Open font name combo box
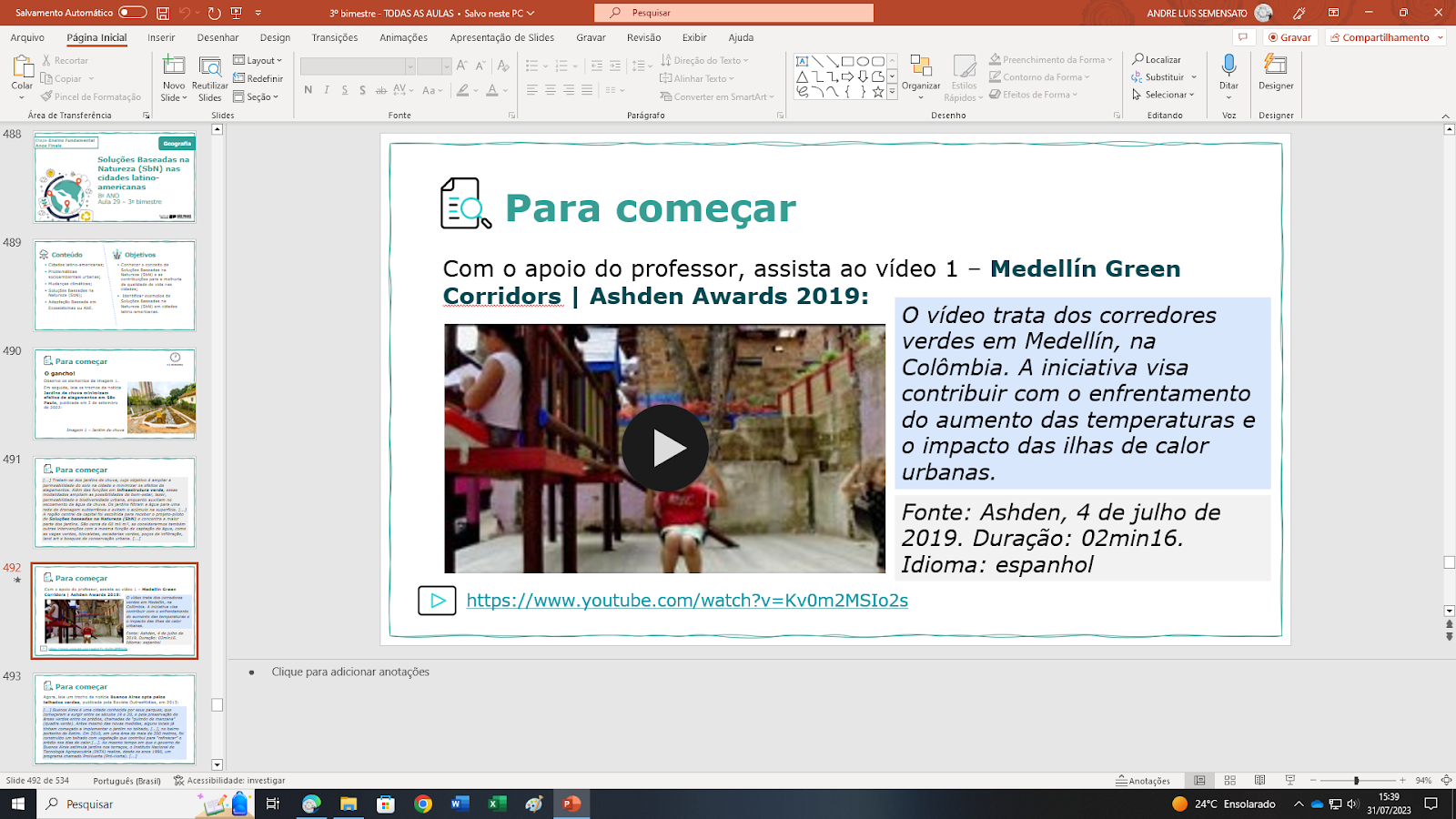Viewport: 1456px width, 819px height. 358,66
